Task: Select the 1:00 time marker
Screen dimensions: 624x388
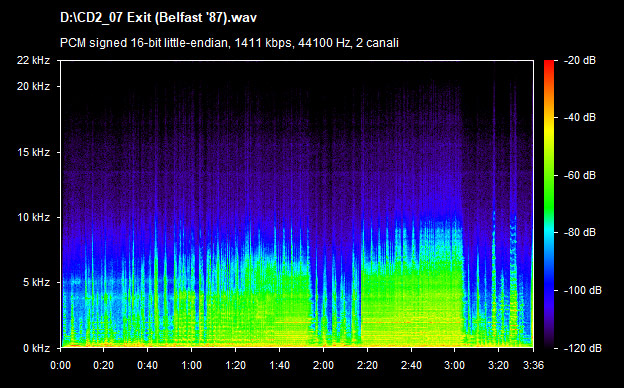Action: (x=191, y=365)
